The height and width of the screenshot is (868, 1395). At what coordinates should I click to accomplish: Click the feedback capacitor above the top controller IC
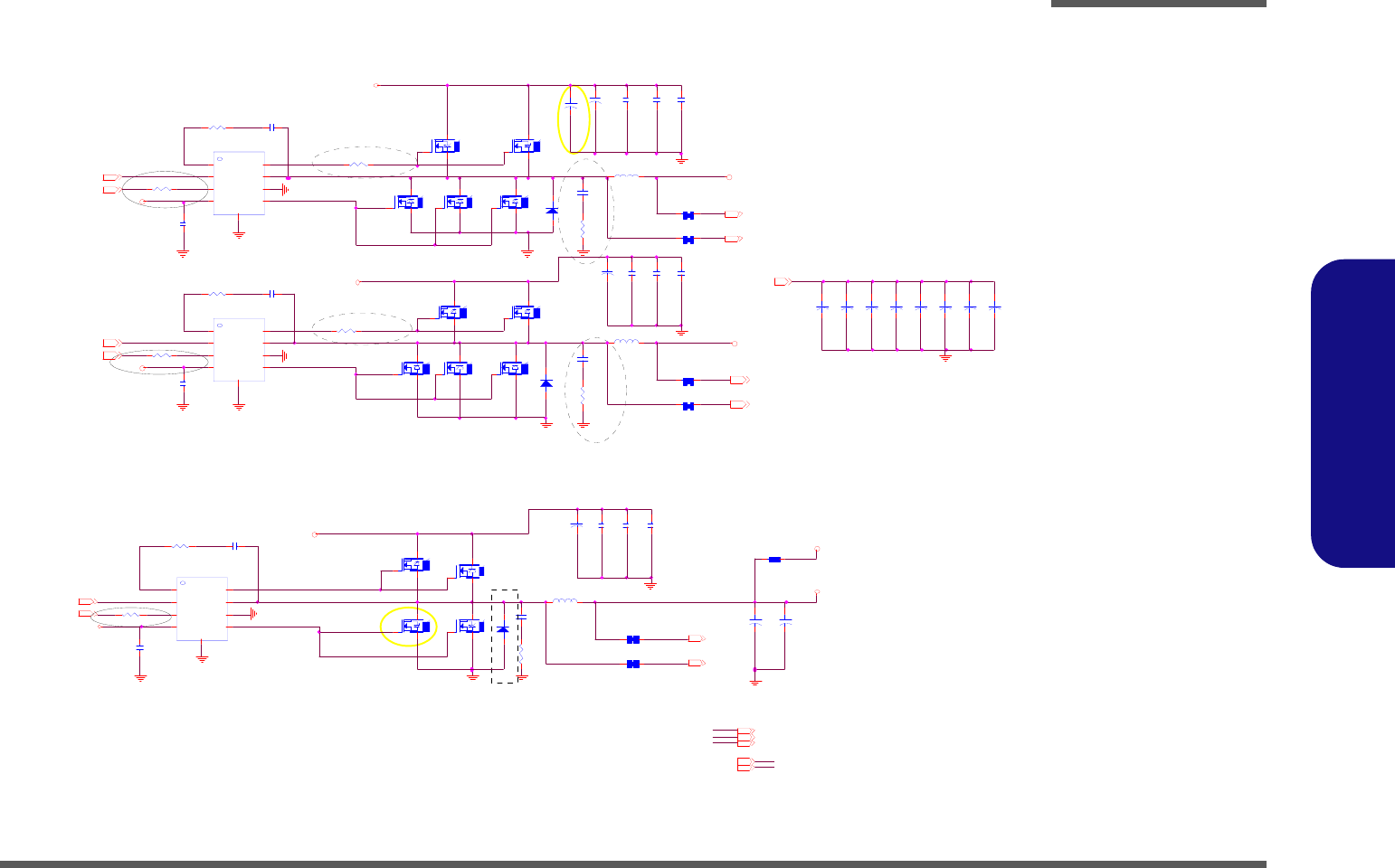click(271, 127)
